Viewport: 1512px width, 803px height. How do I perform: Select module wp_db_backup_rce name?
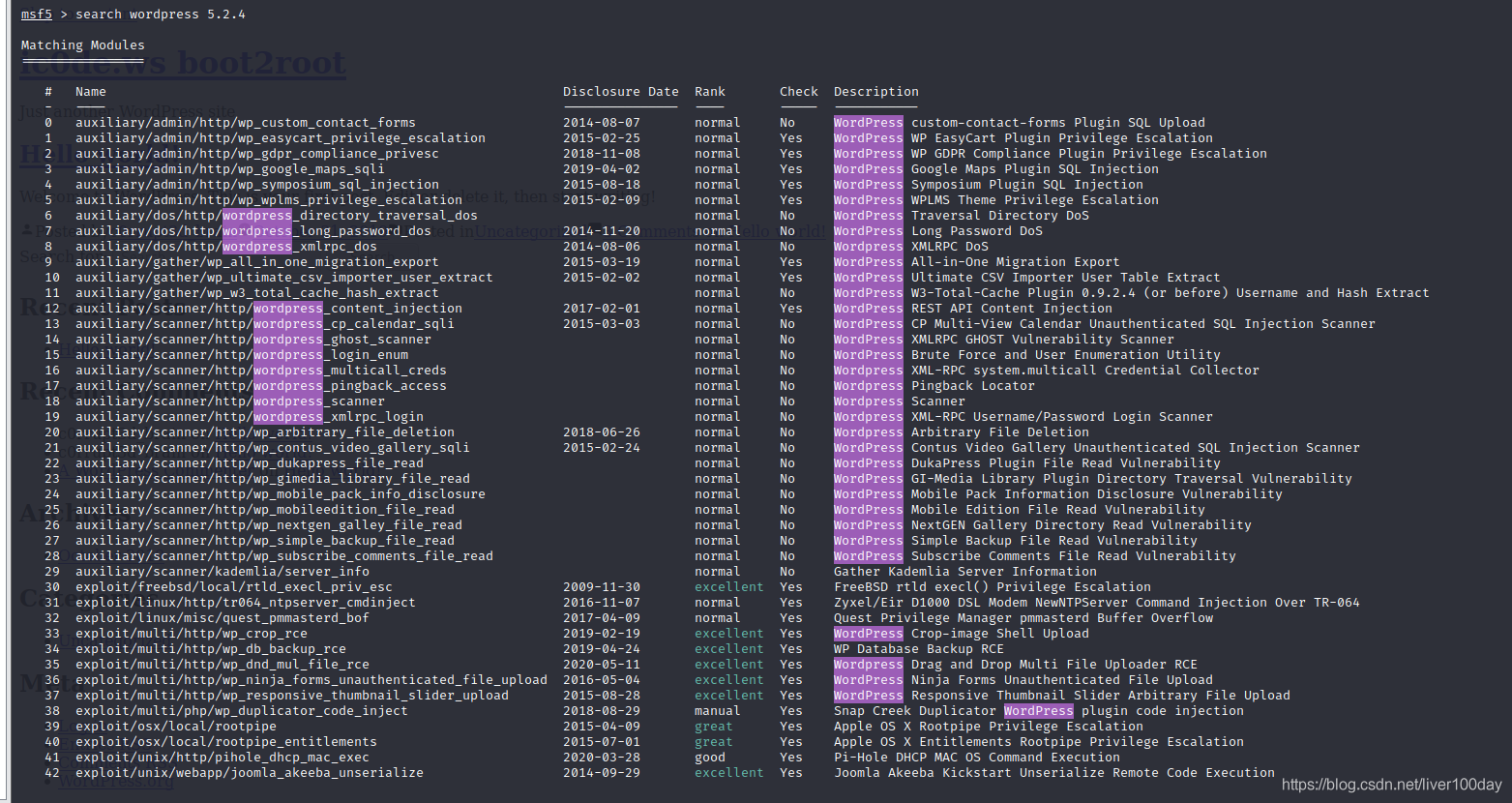click(211, 649)
